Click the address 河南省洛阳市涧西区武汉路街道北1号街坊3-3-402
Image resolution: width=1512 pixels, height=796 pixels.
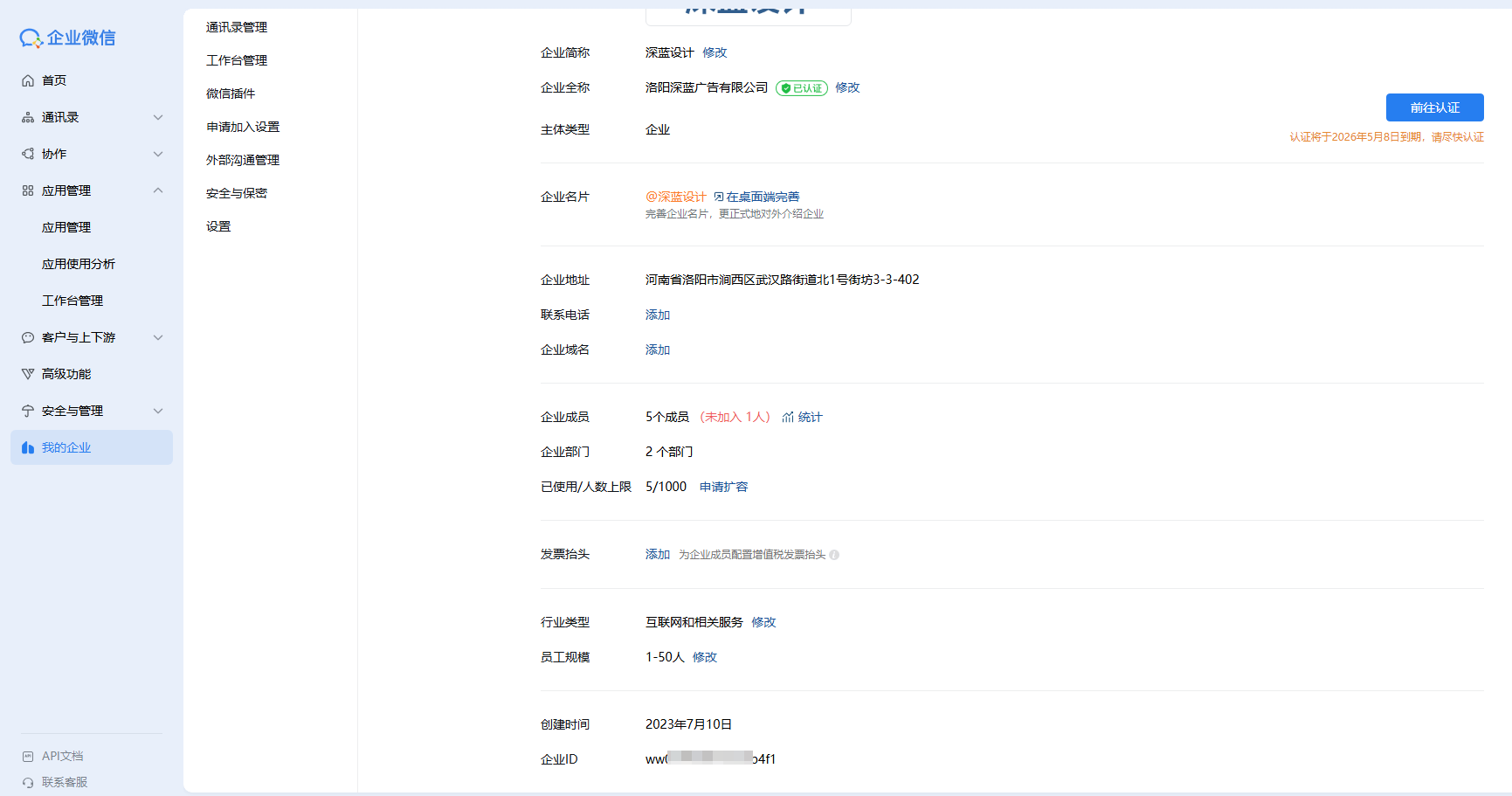[783, 280]
